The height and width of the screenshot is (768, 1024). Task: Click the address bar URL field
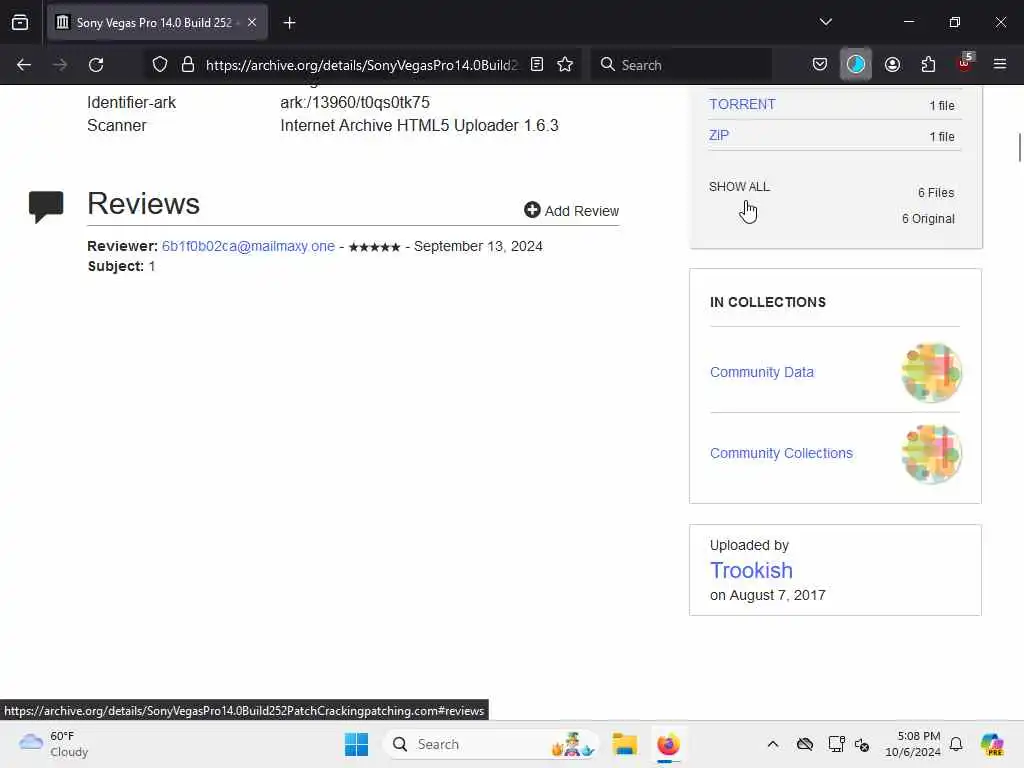361,65
